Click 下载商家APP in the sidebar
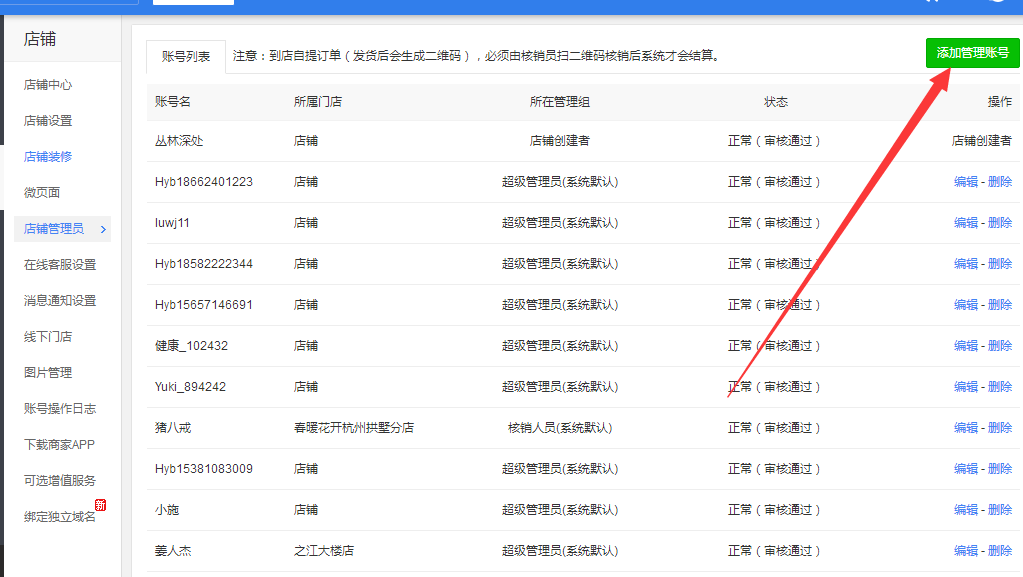The image size is (1023, 577). tap(59, 444)
